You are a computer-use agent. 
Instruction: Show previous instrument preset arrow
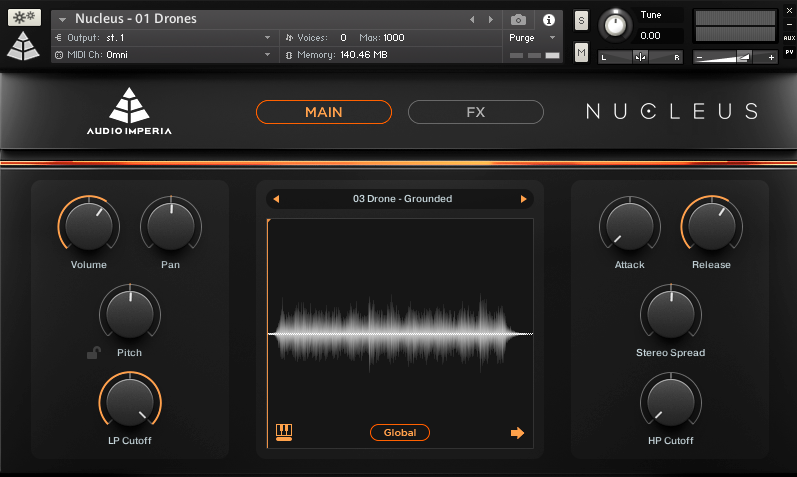coord(472,20)
